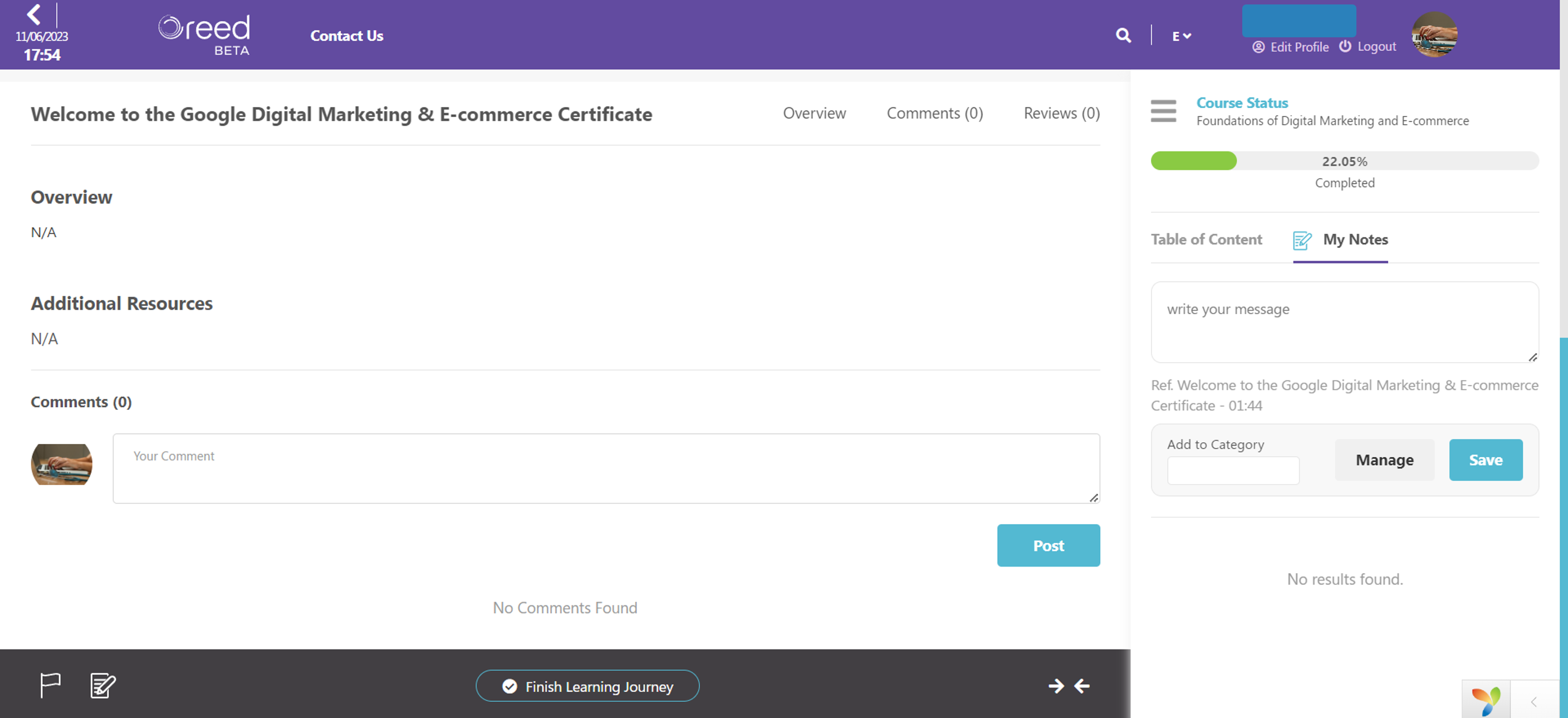The height and width of the screenshot is (718, 1568).
Task: Open the Contact Us page
Action: pyautogui.click(x=346, y=36)
